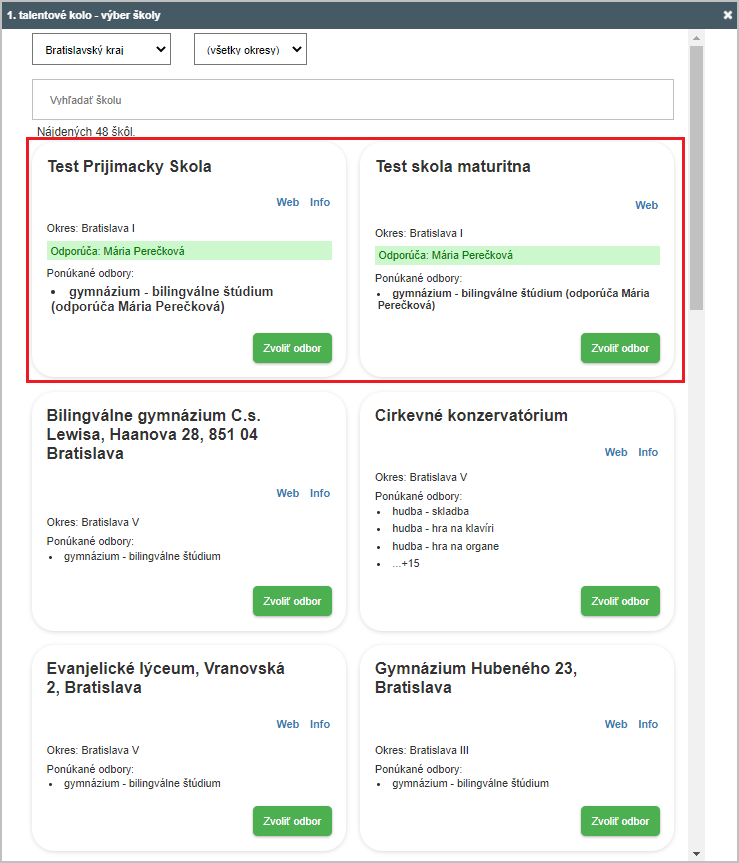
Task: Choose Zvoliť odbor for Test Prijimacky Skola
Action: coord(292,348)
